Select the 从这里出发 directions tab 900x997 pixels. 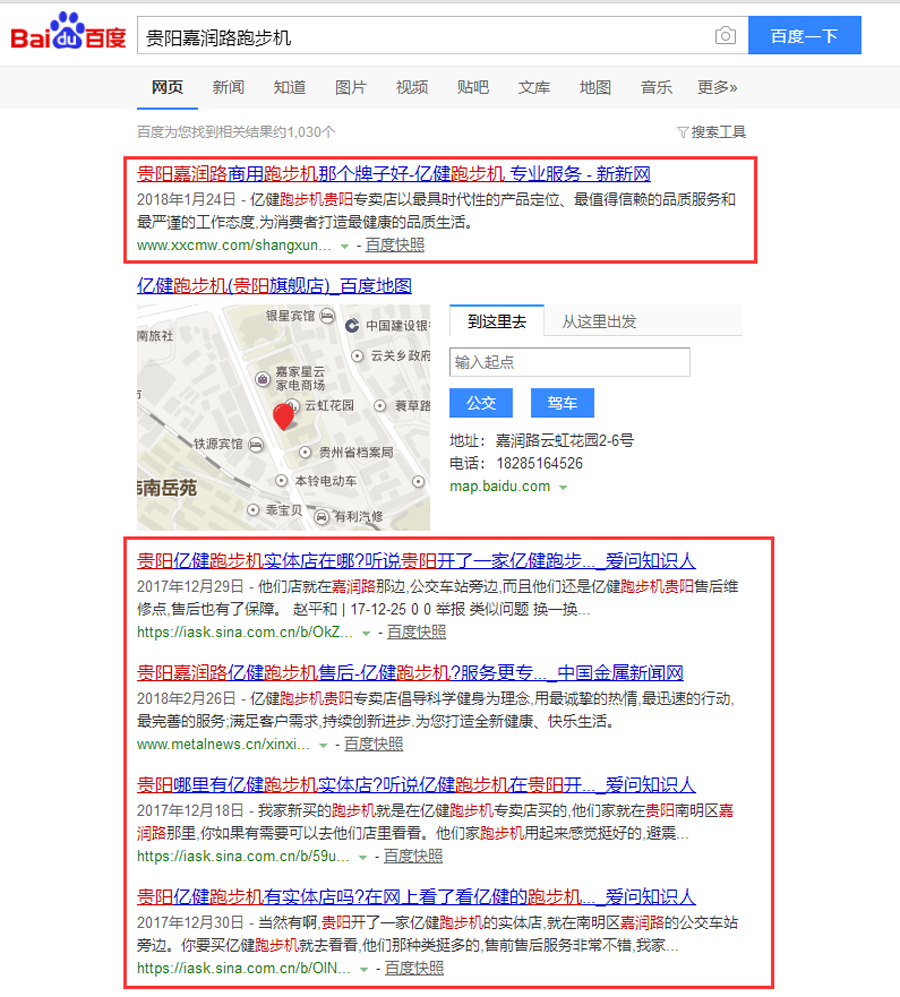(x=599, y=321)
